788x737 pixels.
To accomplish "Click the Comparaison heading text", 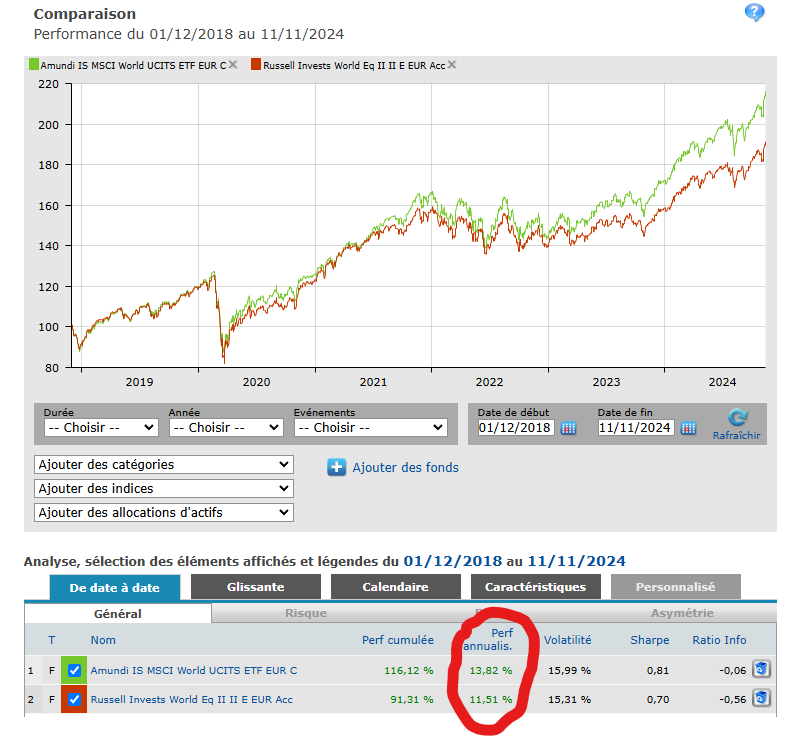I will click(x=84, y=14).
